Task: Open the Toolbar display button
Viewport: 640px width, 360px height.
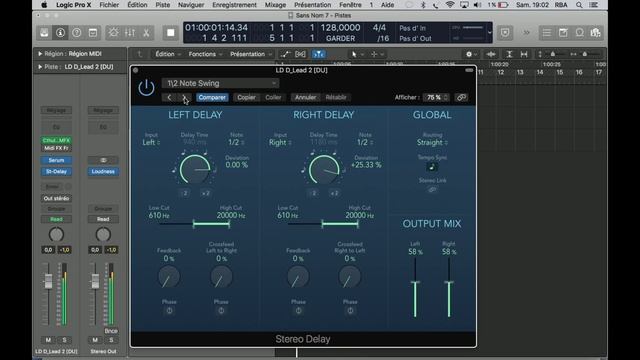Action: tap(93, 33)
